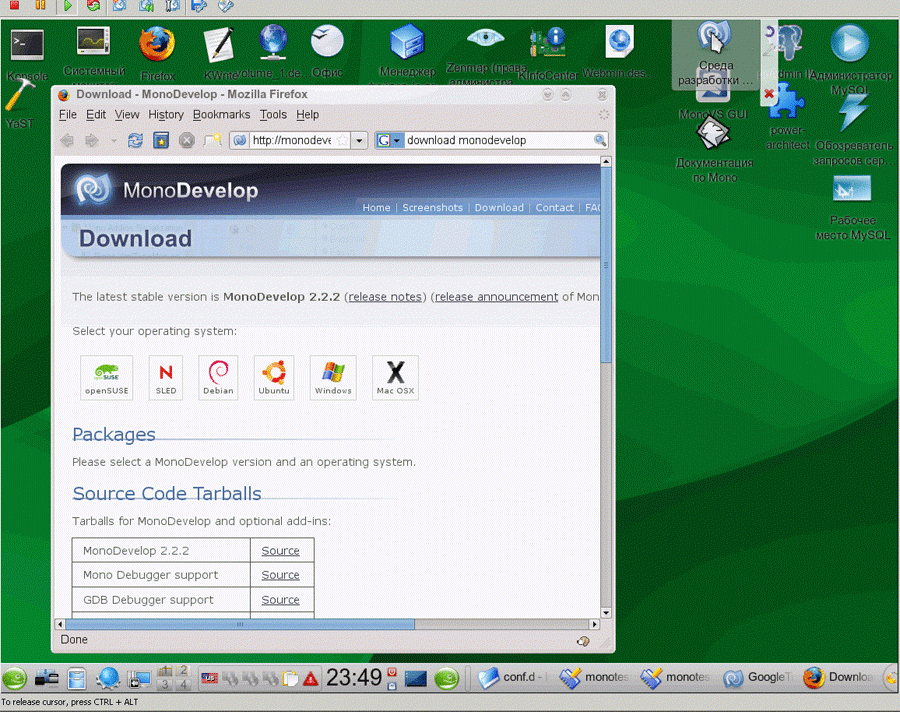Open the Bookmarks menu
Image resolution: width=900 pixels, height=712 pixels.
pos(222,114)
